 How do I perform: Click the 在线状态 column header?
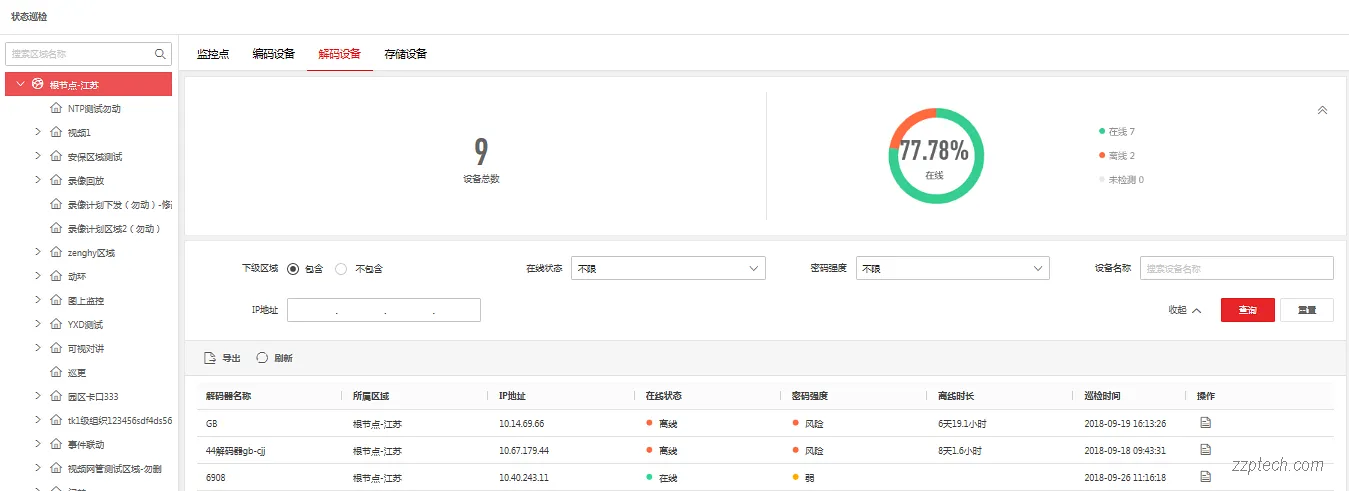click(664, 396)
